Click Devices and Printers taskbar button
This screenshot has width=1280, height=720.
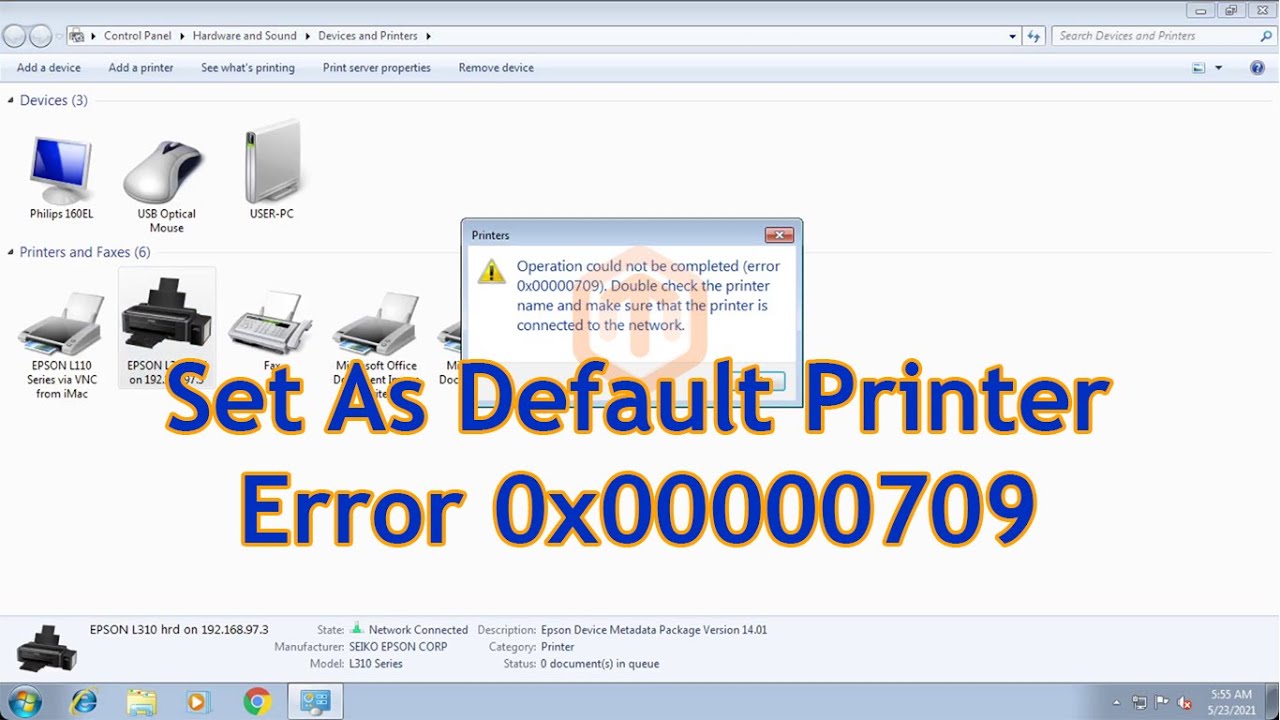(x=315, y=702)
